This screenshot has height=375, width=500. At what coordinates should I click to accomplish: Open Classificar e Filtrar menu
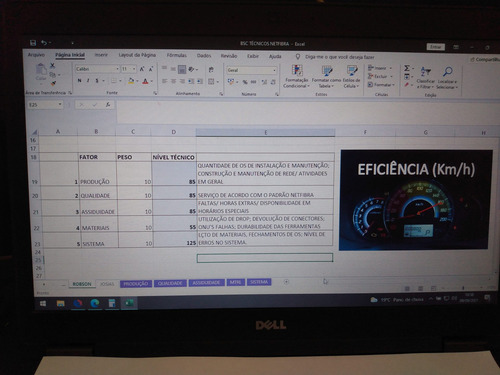(426, 78)
